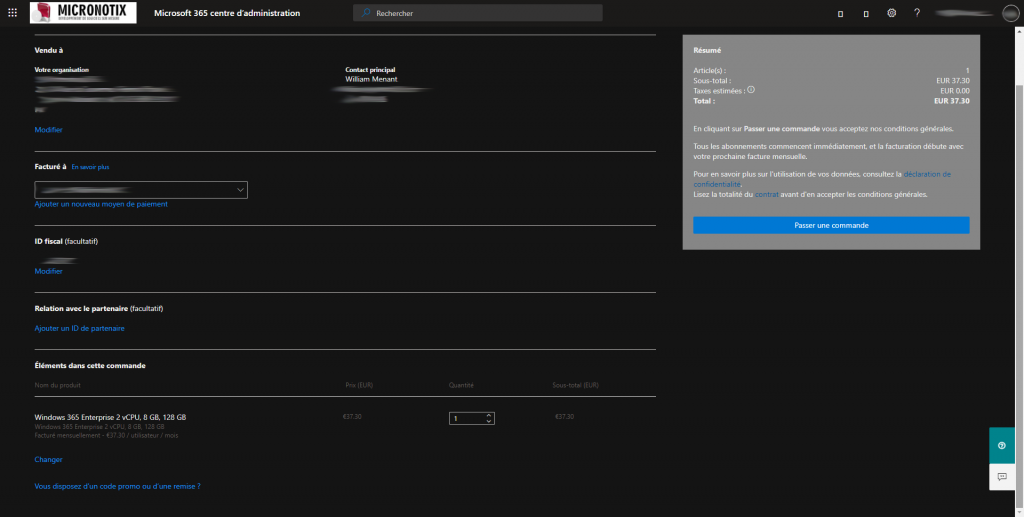
Task: Click the Microsoft 365 centre d'administration title
Action: pyautogui.click(x=227, y=13)
